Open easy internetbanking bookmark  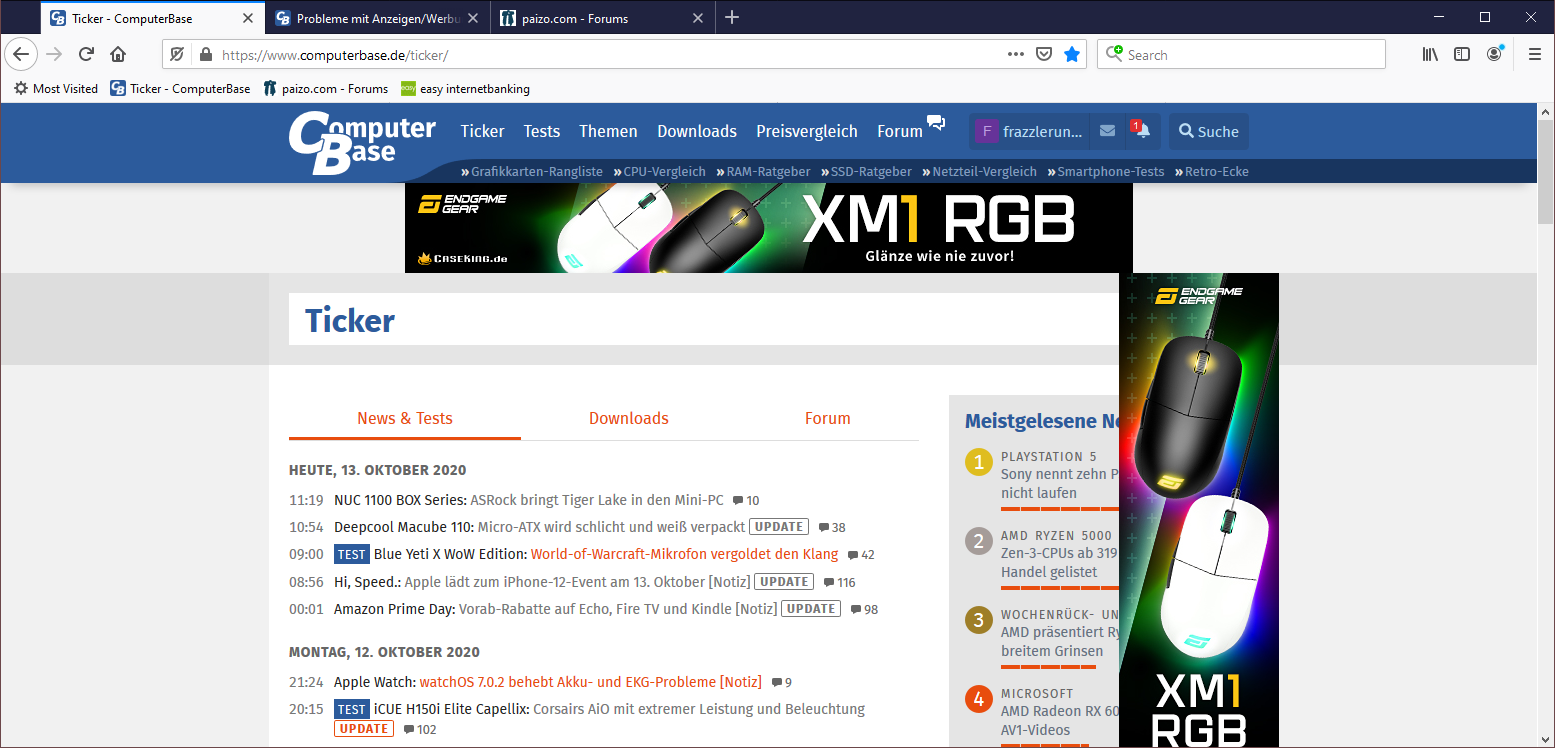point(465,88)
